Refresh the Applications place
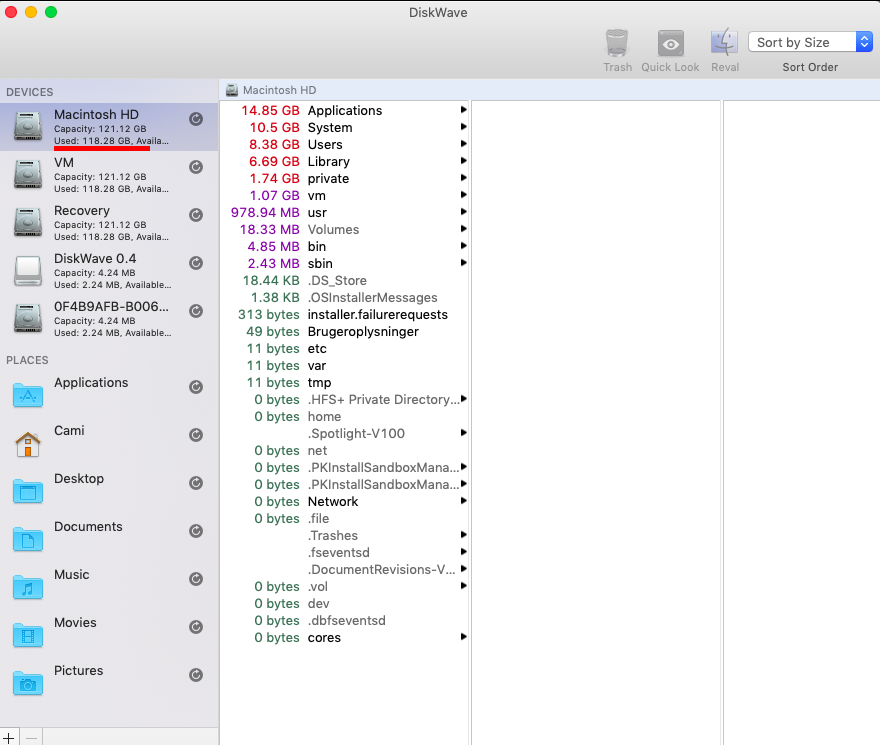This screenshot has width=880, height=745. click(x=196, y=387)
